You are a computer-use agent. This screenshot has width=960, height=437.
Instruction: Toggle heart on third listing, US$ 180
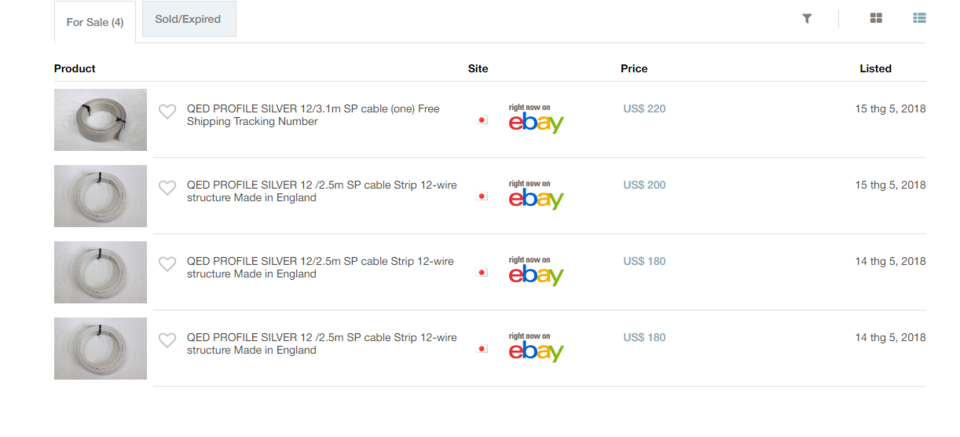tap(167, 264)
